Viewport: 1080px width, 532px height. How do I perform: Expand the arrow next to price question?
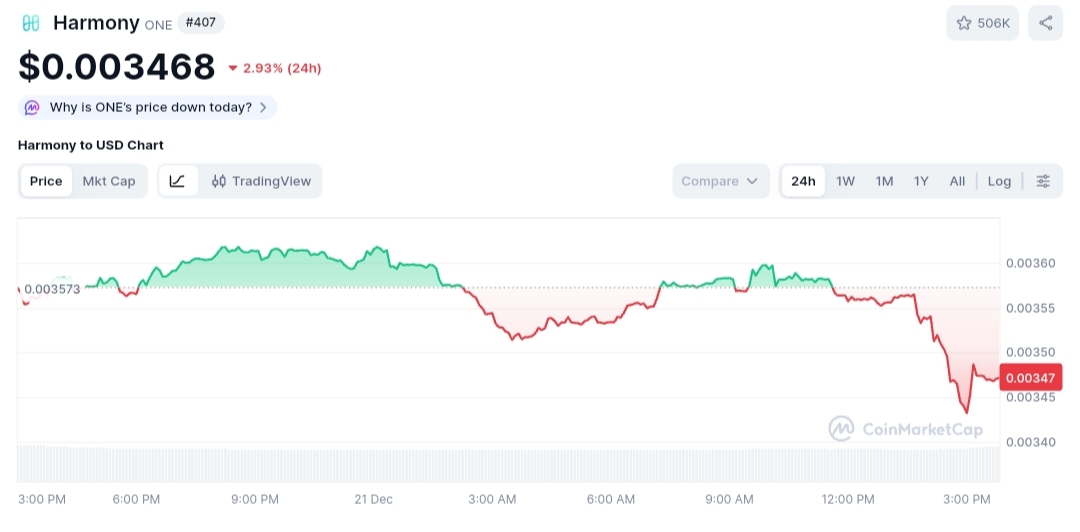pos(263,108)
